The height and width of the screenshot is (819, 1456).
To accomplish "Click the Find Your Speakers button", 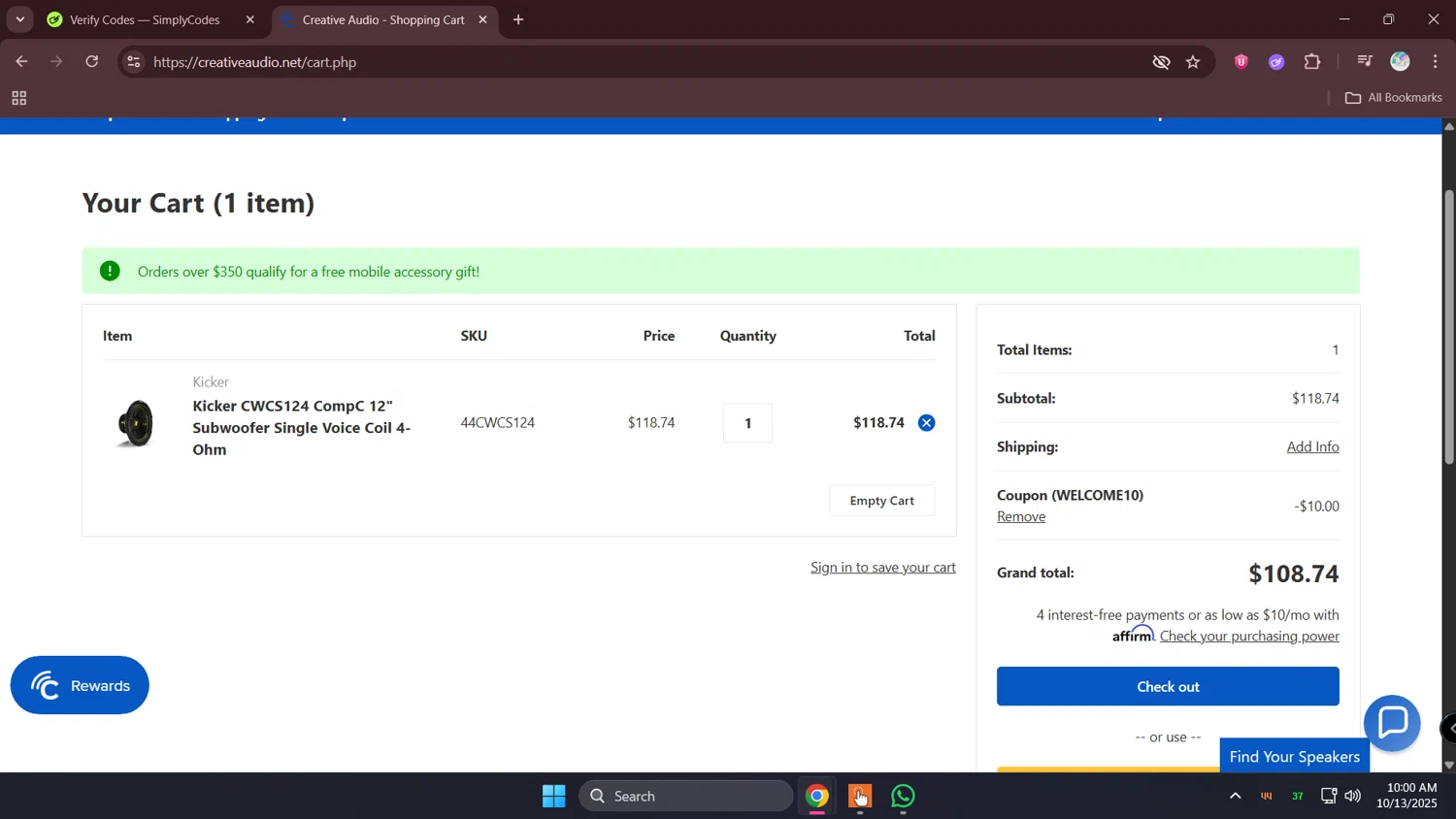I will [1294, 756].
